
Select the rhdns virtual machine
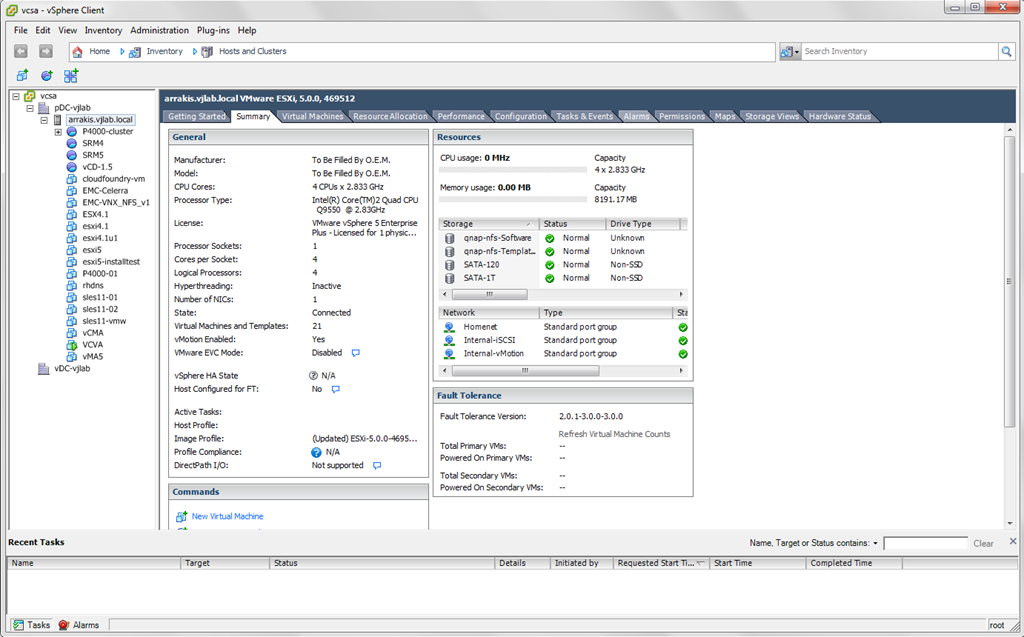pos(93,286)
